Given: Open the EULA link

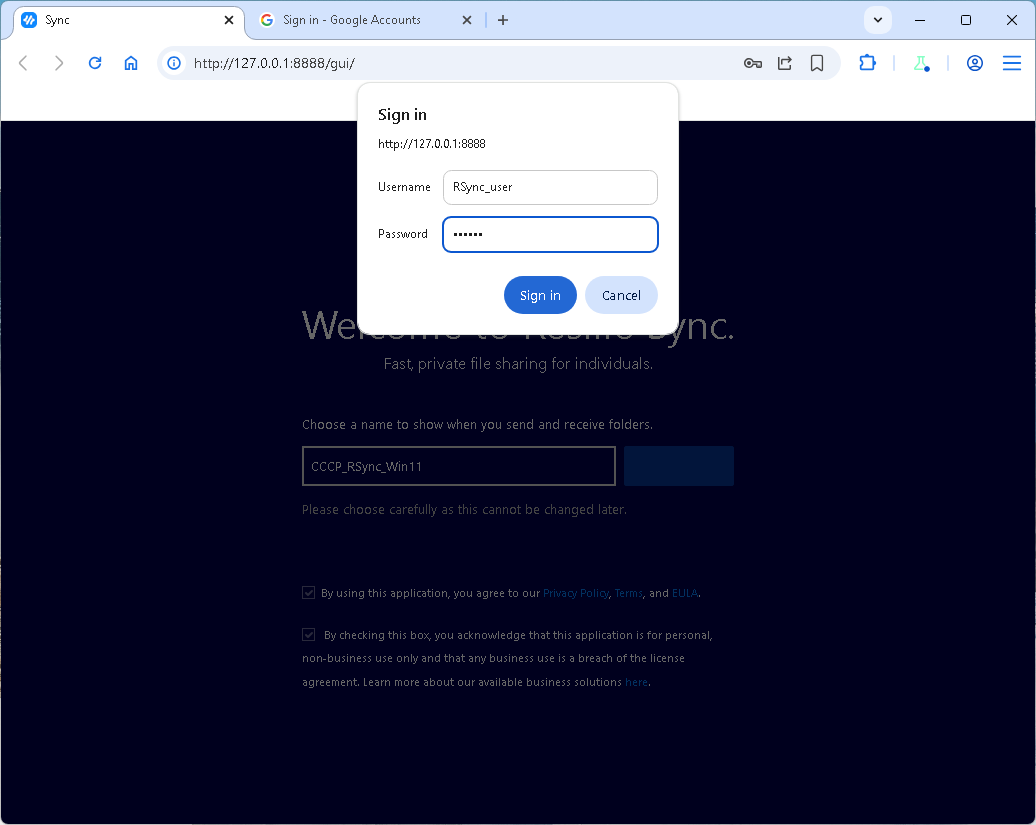Looking at the screenshot, I should click(x=684, y=593).
